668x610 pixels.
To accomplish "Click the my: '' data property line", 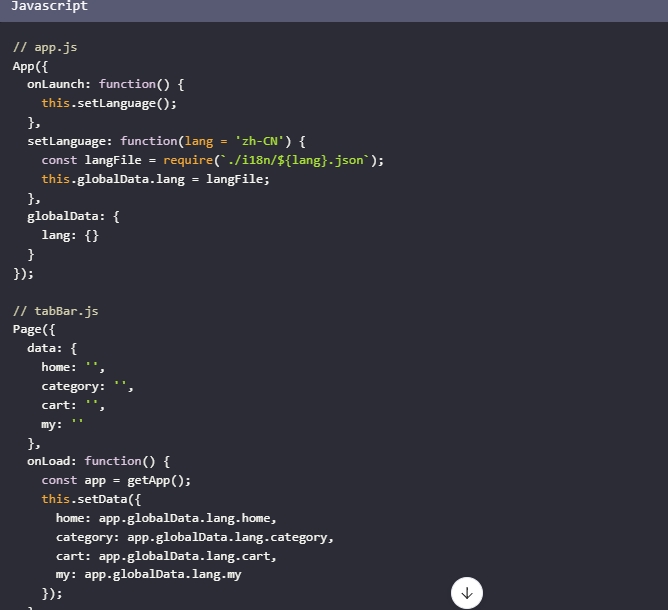I will pos(62,424).
